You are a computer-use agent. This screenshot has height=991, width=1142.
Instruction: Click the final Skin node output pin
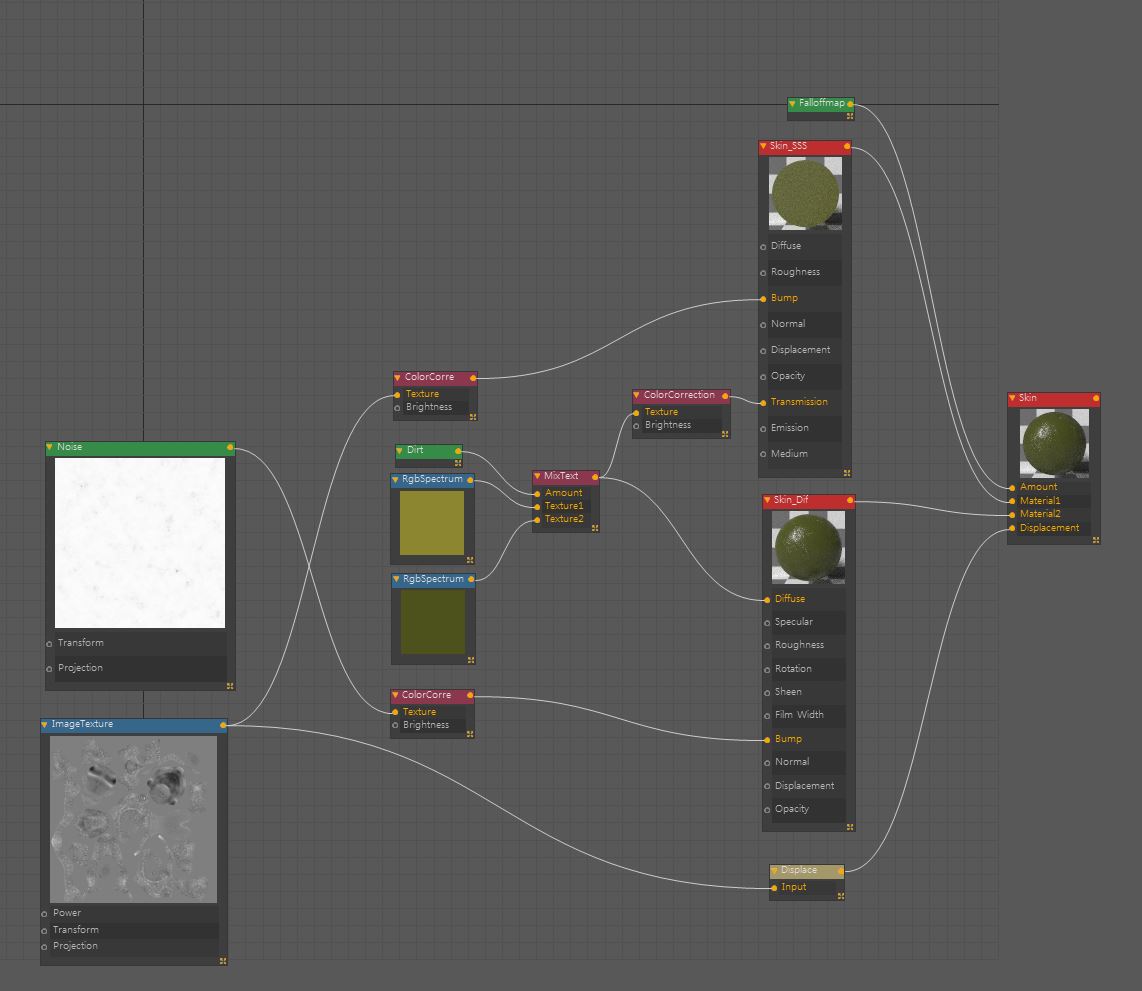click(x=1095, y=398)
